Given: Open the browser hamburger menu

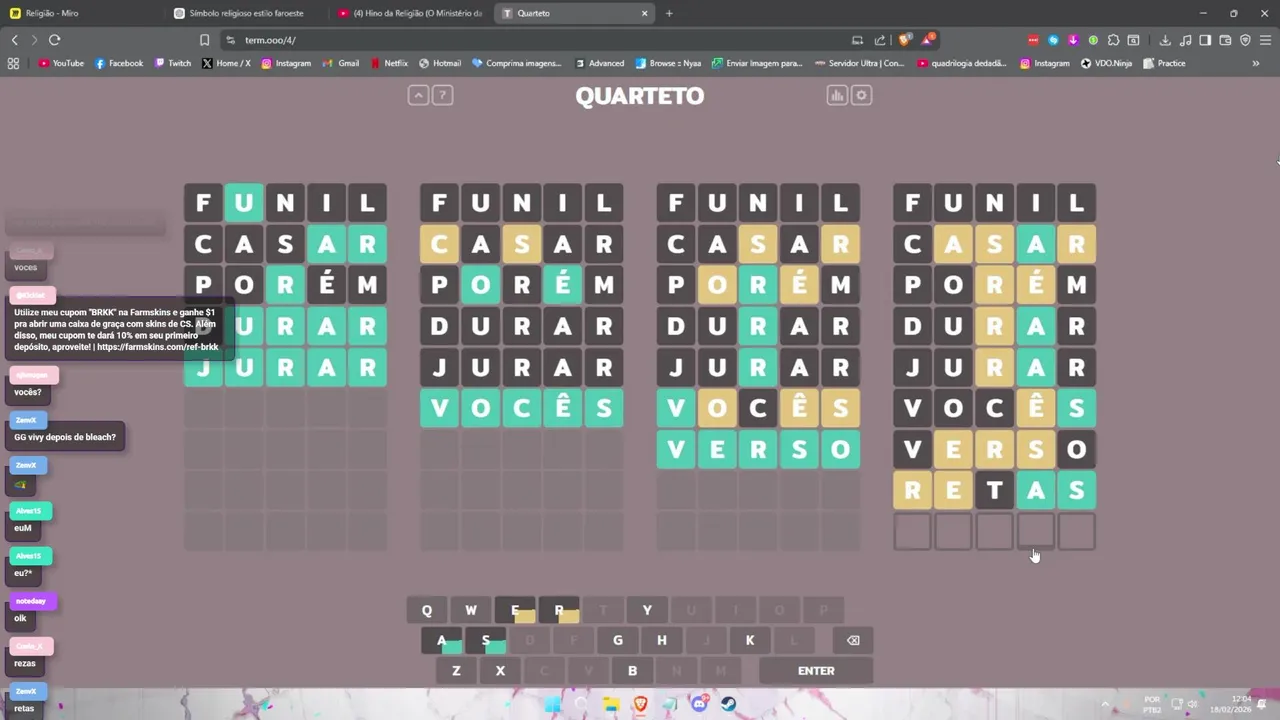Looking at the screenshot, I should [1265, 40].
